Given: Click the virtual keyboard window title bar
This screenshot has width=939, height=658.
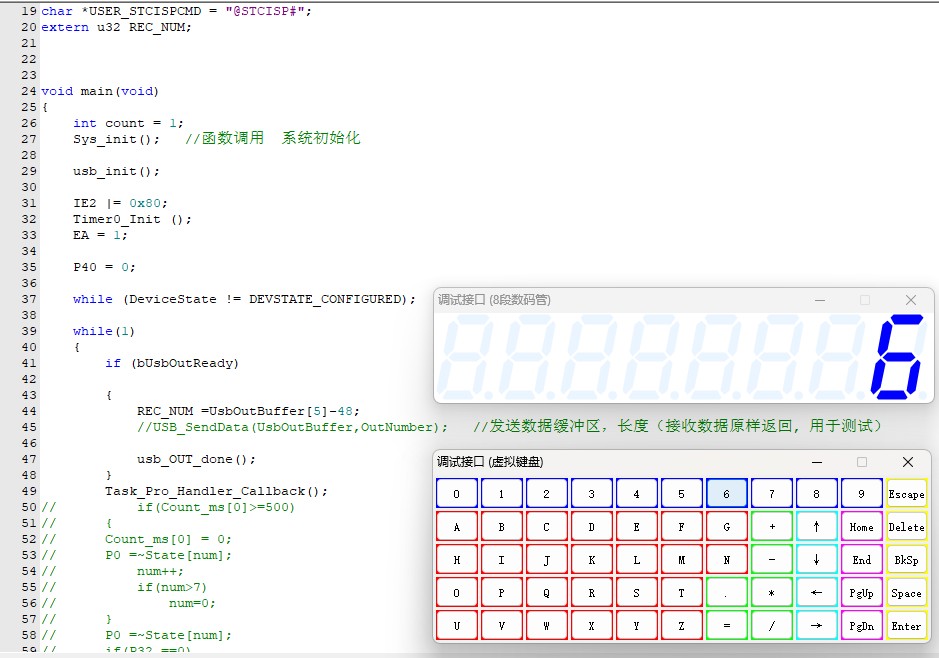Looking at the screenshot, I should 681,462.
